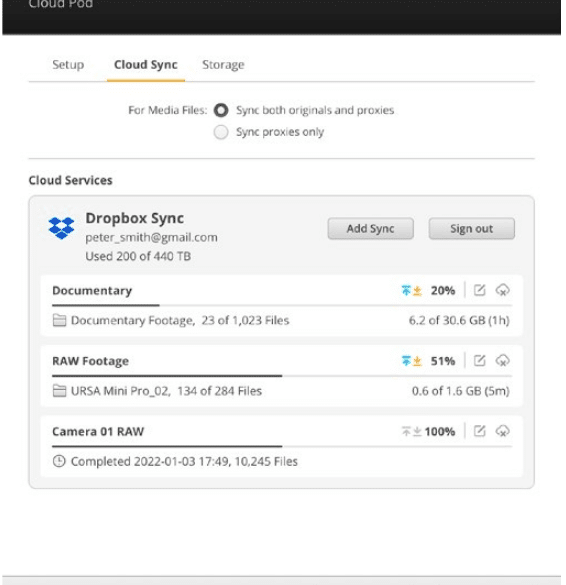
Task: Click the Completed clock icon for Camera 01
Action: (59, 461)
